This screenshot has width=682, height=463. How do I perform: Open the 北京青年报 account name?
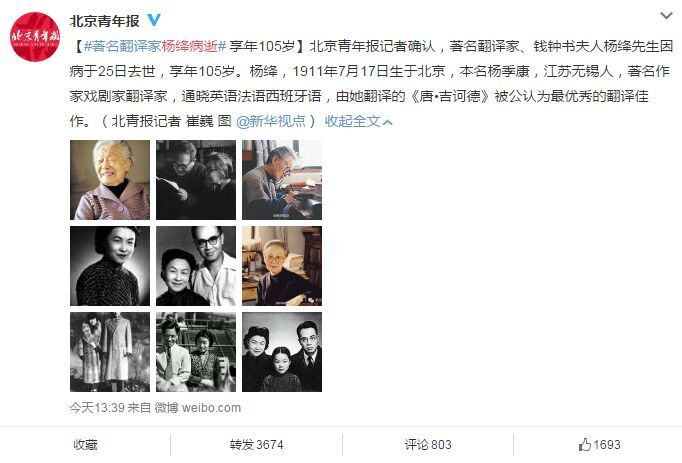click(x=104, y=20)
